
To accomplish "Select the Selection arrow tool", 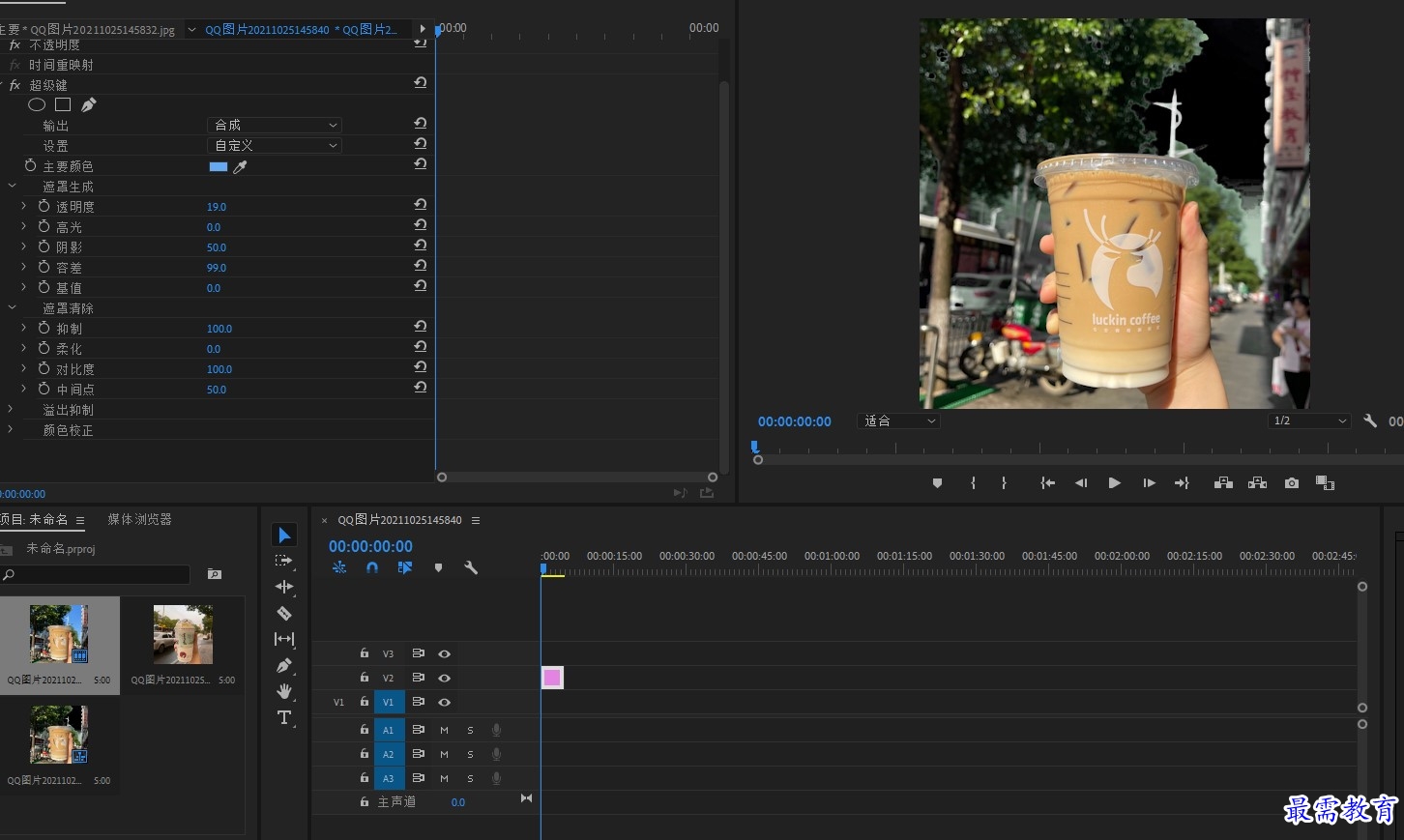I will pyautogui.click(x=284, y=536).
